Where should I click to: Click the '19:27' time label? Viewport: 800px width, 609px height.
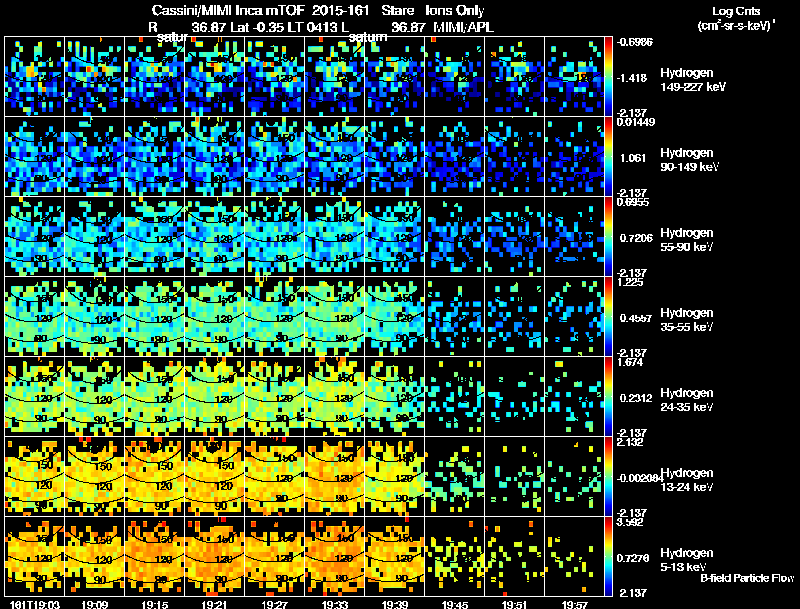(x=274, y=605)
